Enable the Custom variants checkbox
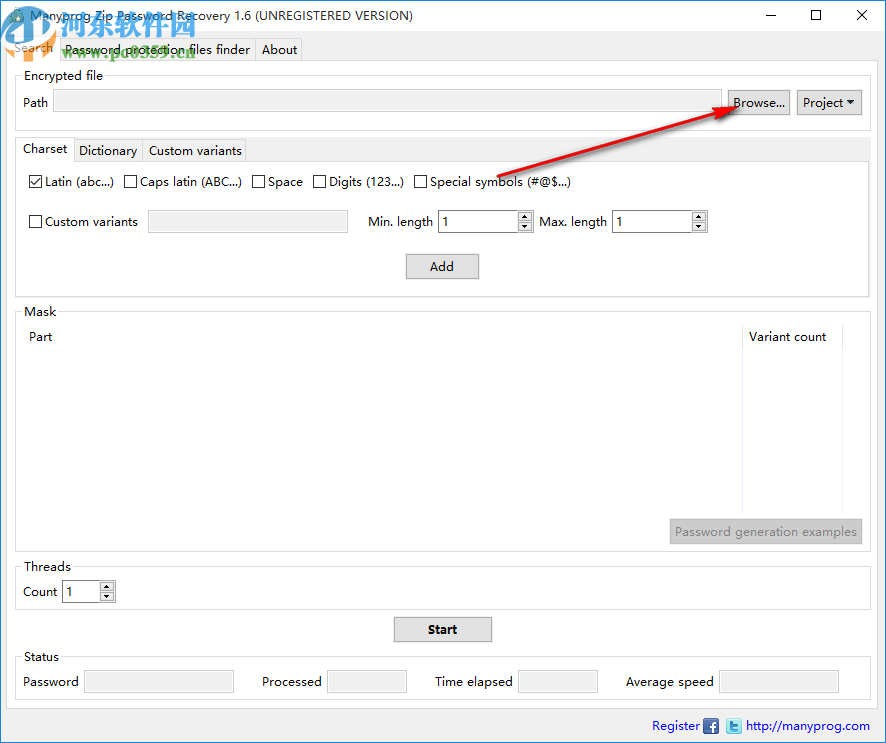 [x=35, y=221]
